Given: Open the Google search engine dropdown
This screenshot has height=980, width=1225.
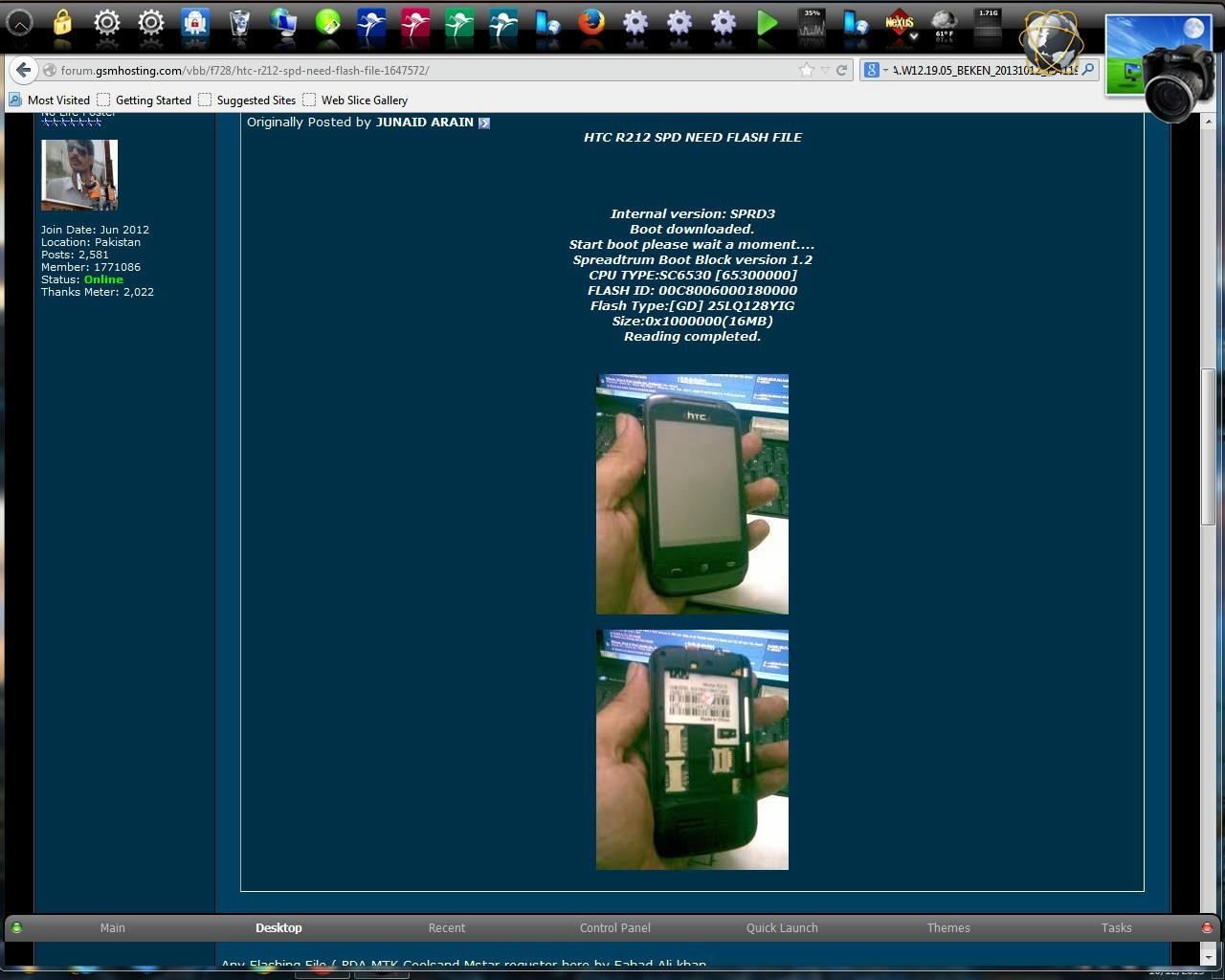Looking at the screenshot, I should [x=876, y=70].
